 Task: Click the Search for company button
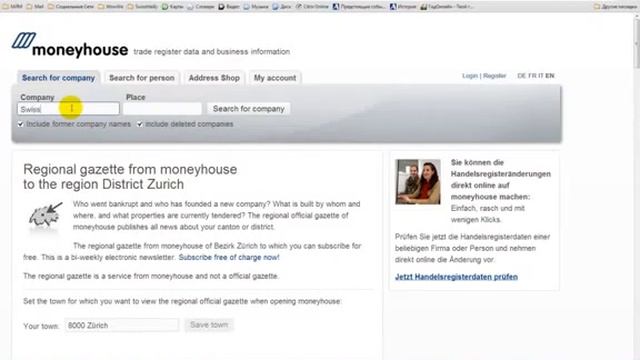[249, 109]
